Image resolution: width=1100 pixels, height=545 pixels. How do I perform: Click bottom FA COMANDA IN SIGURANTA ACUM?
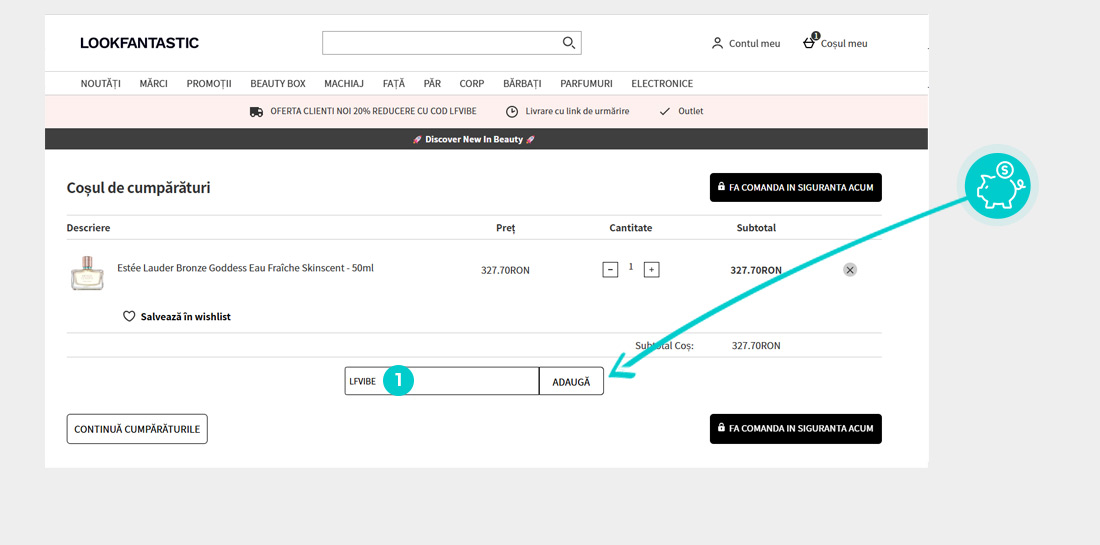[x=796, y=428]
